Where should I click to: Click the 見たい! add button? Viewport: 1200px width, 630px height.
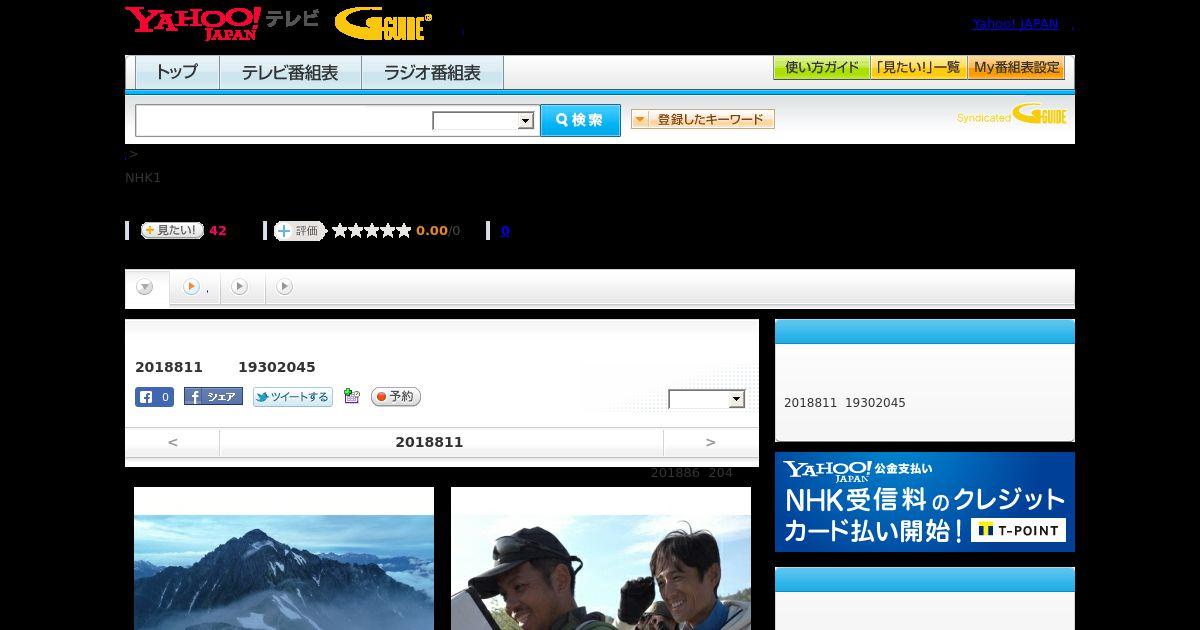(172, 230)
